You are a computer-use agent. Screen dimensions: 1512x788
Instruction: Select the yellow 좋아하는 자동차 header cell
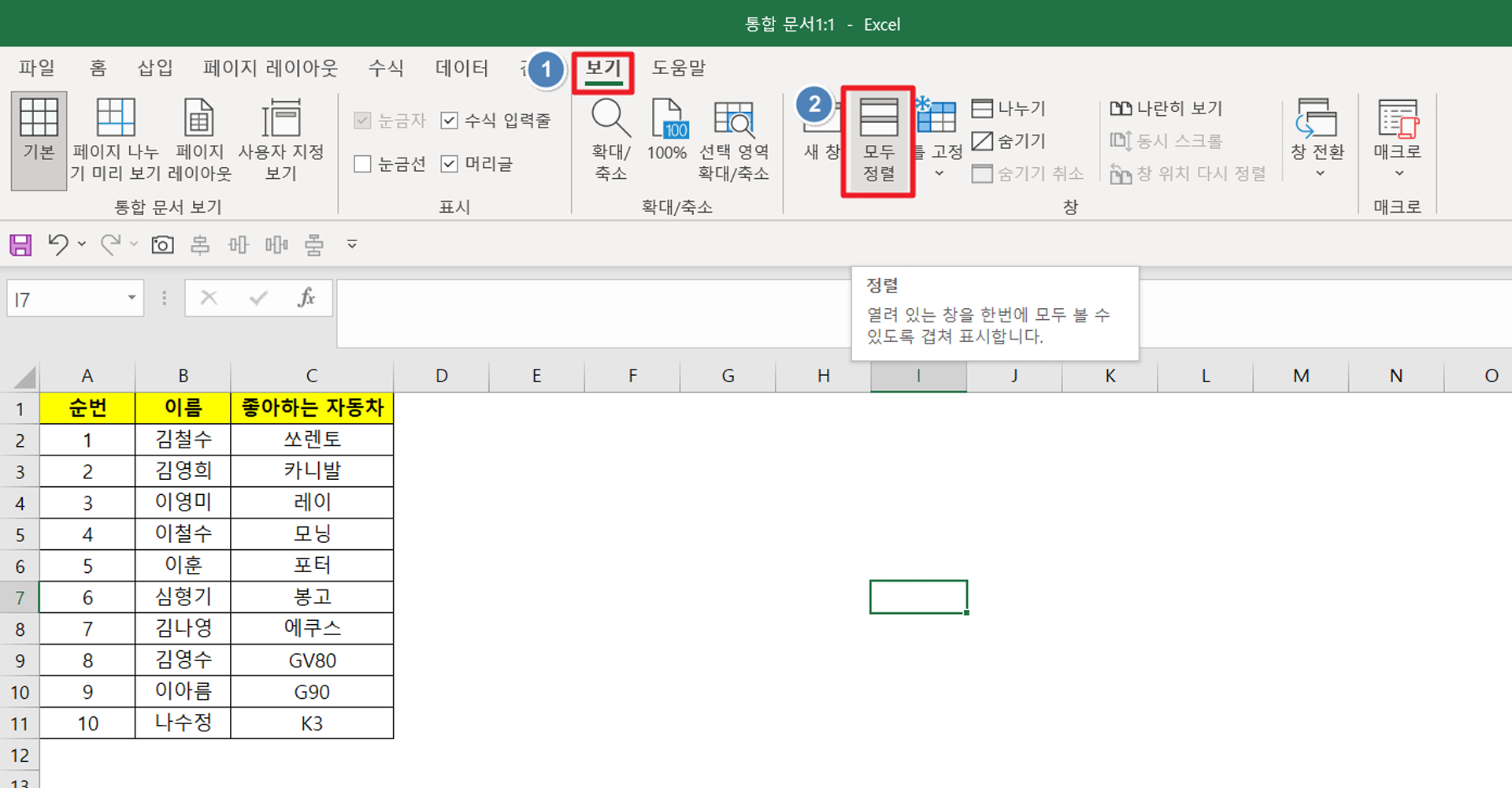click(312, 408)
